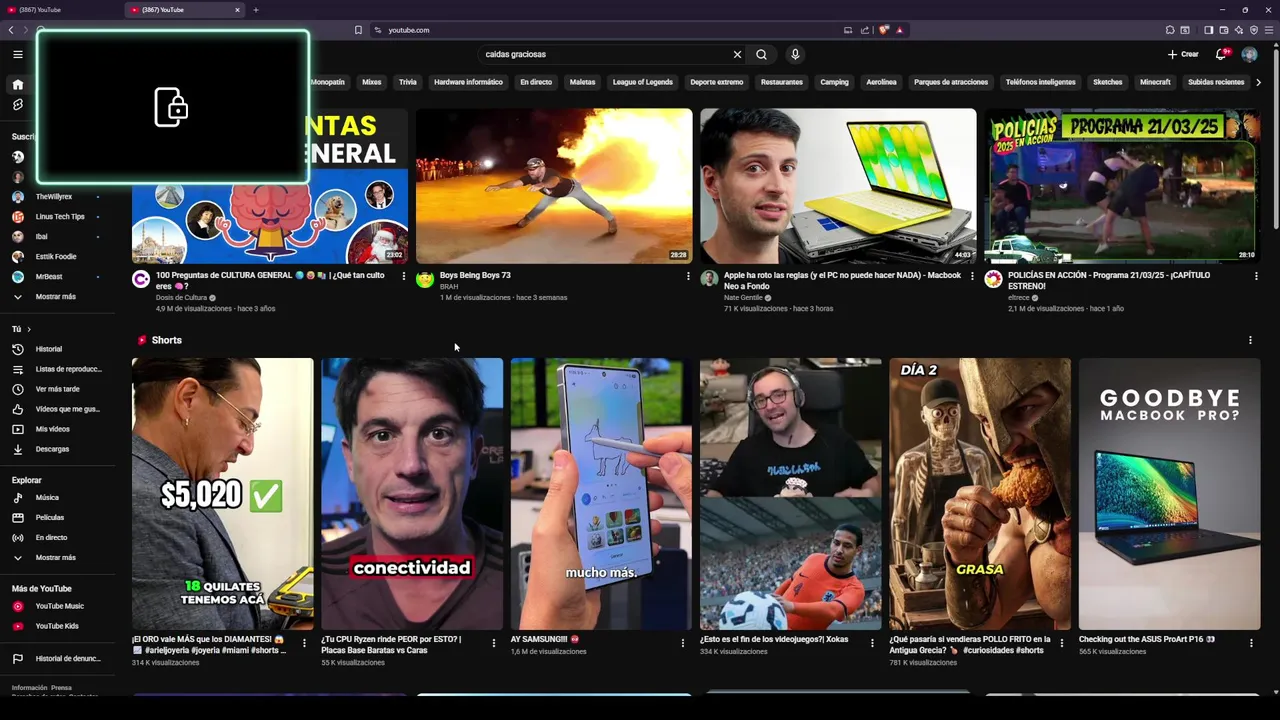Viewport: 1280px width, 720px height.
Task: Click the Crear button
Action: (x=1183, y=54)
